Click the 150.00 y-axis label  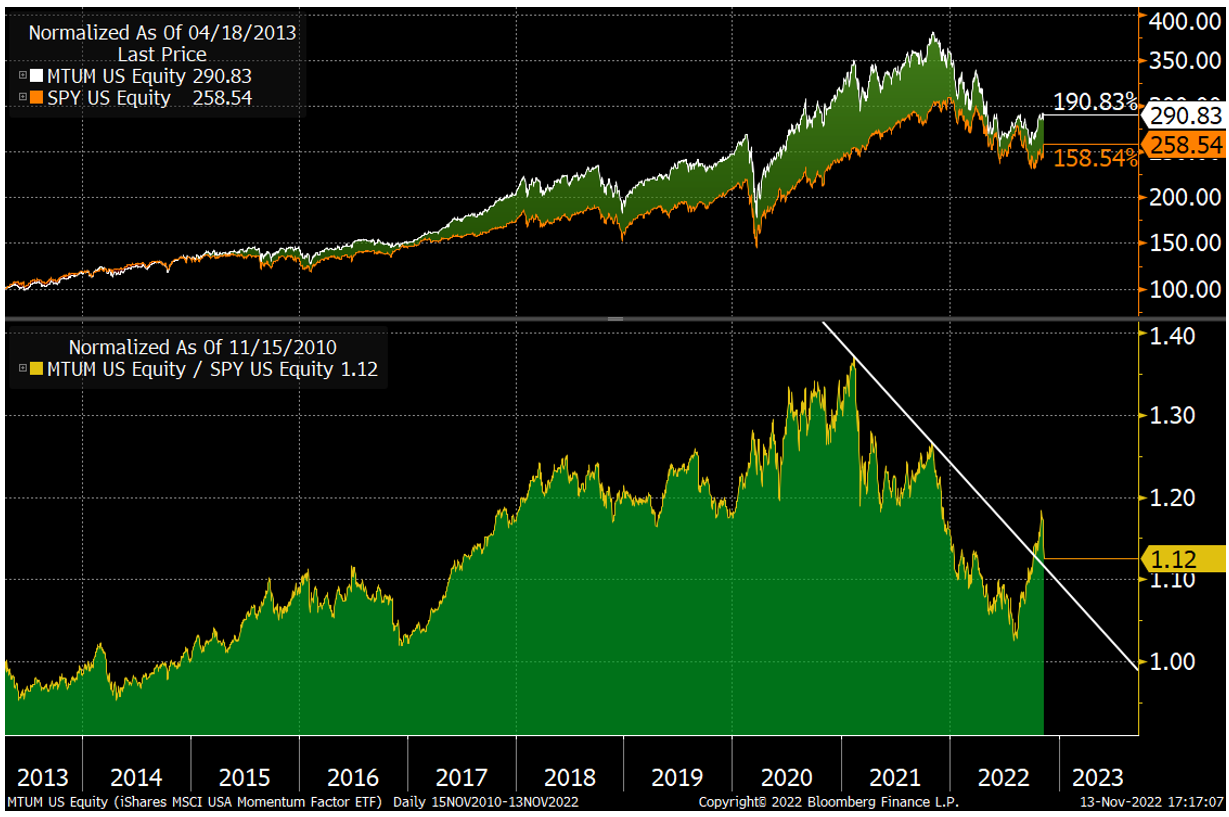(x=1185, y=243)
